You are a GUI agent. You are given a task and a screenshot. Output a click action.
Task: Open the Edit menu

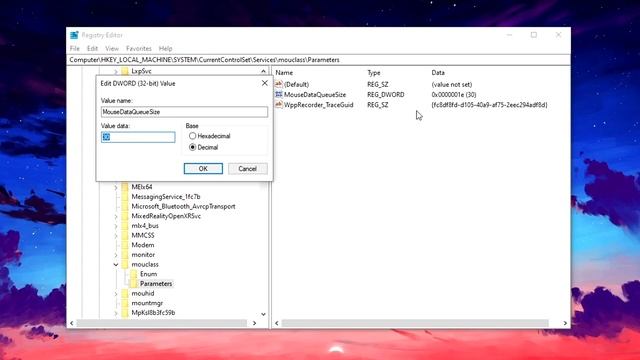click(92, 48)
